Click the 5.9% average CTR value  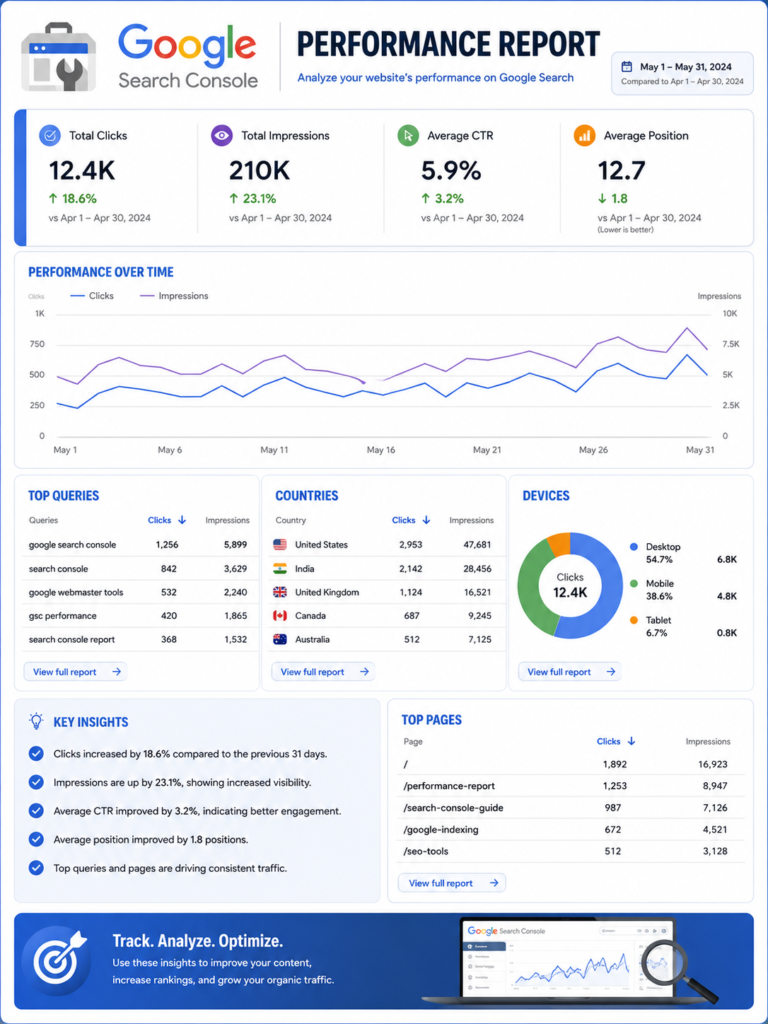[x=451, y=170]
